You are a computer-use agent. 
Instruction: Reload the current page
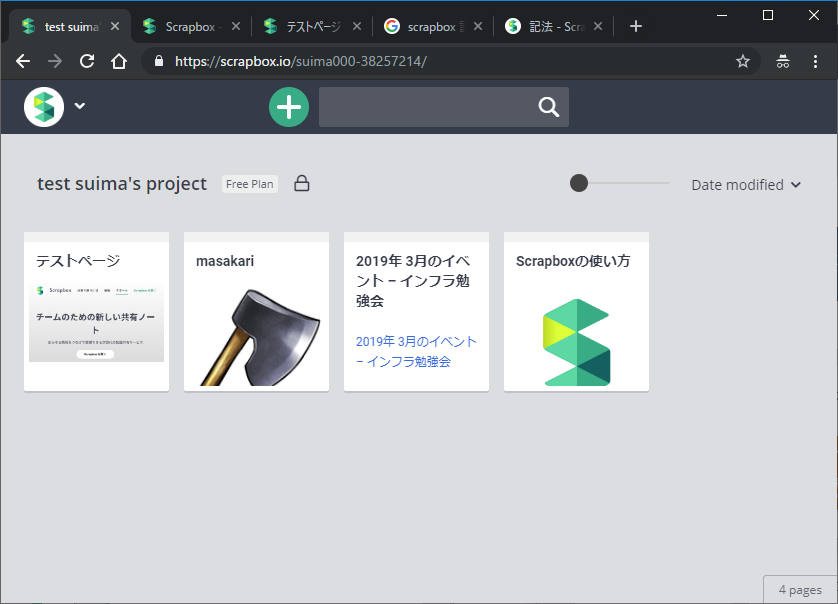click(87, 61)
